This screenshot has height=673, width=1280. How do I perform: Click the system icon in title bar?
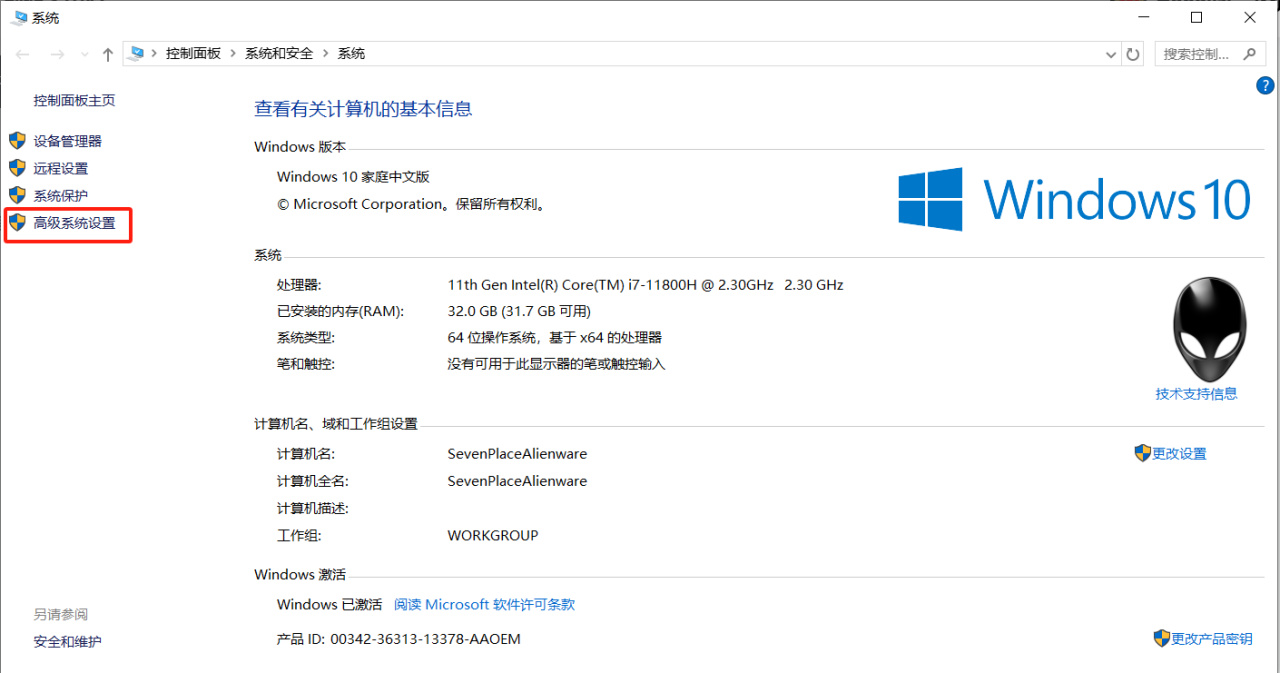[19, 17]
